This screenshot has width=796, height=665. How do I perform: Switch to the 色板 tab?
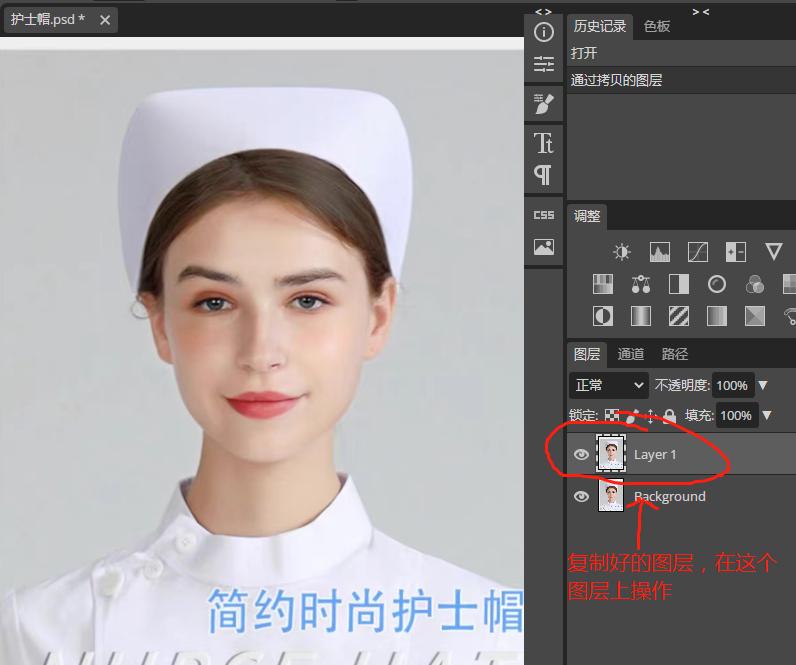click(x=657, y=26)
